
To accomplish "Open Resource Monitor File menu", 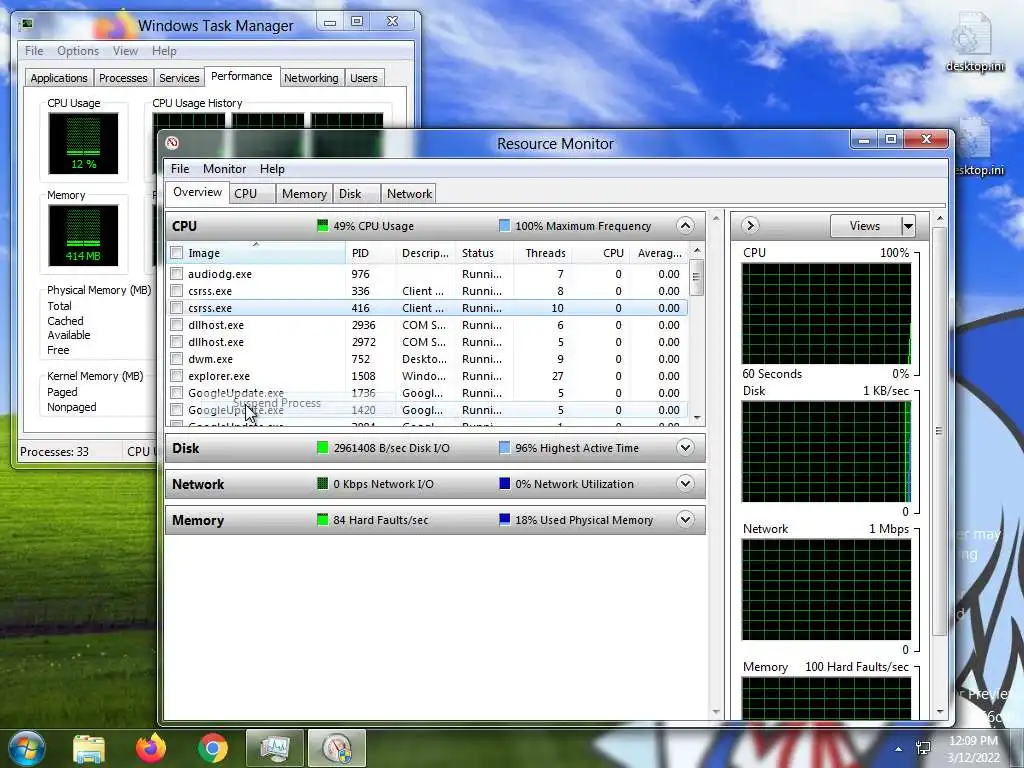I will pyautogui.click(x=180, y=168).
